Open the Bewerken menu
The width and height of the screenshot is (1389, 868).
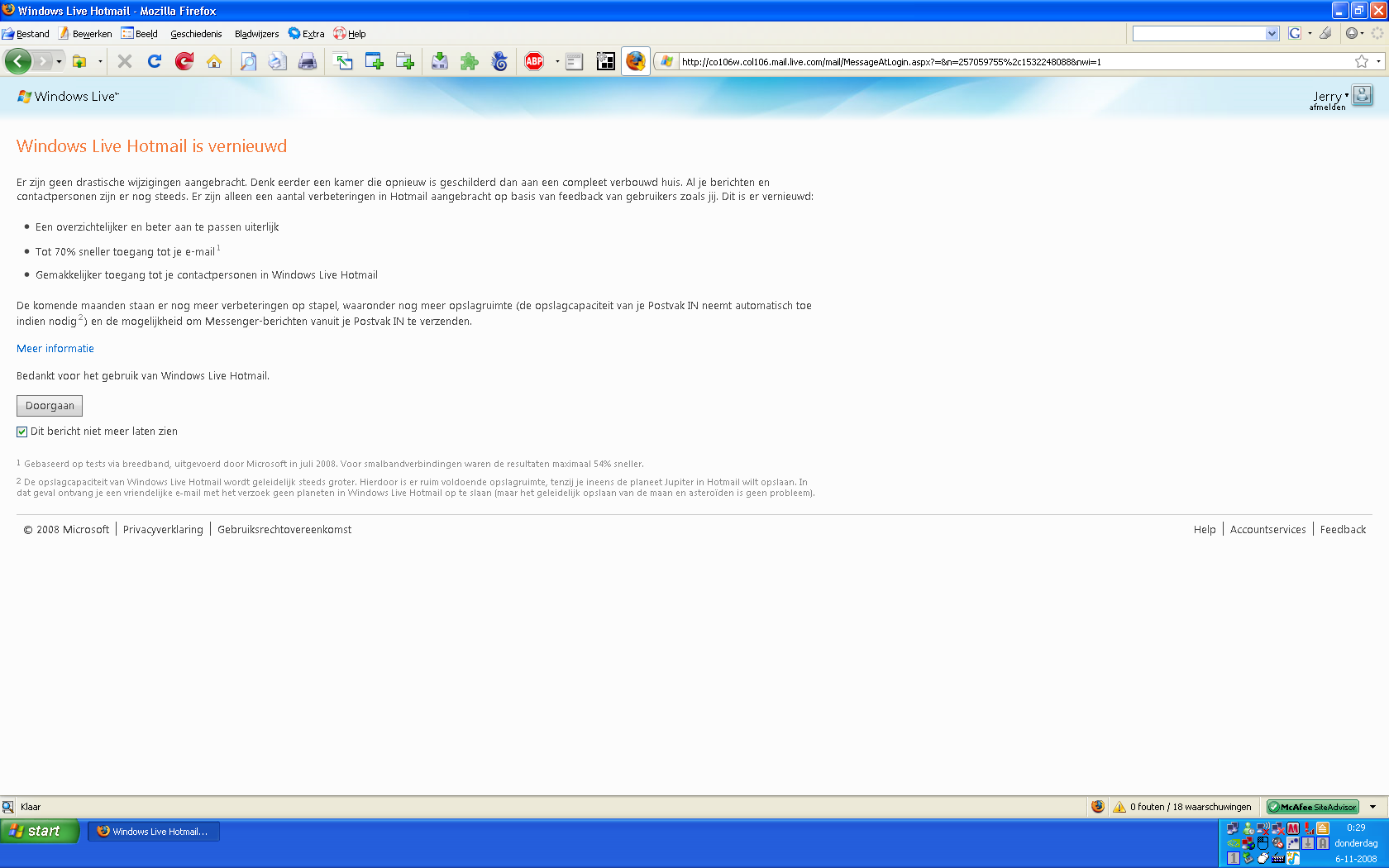(x=85, y=34)
